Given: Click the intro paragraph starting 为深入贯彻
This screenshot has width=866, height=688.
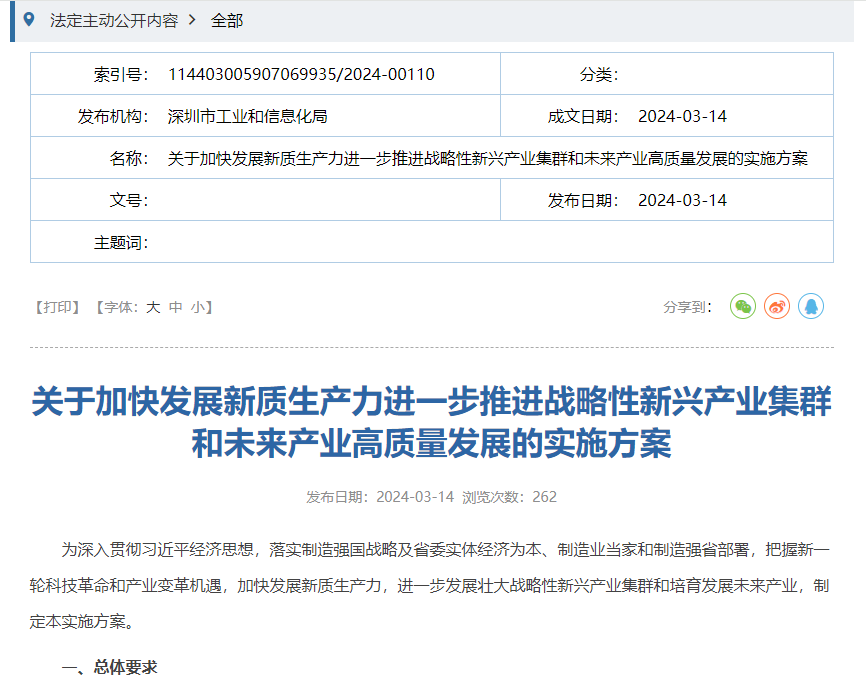Looking at the screenshot, I should pos(430,586).
